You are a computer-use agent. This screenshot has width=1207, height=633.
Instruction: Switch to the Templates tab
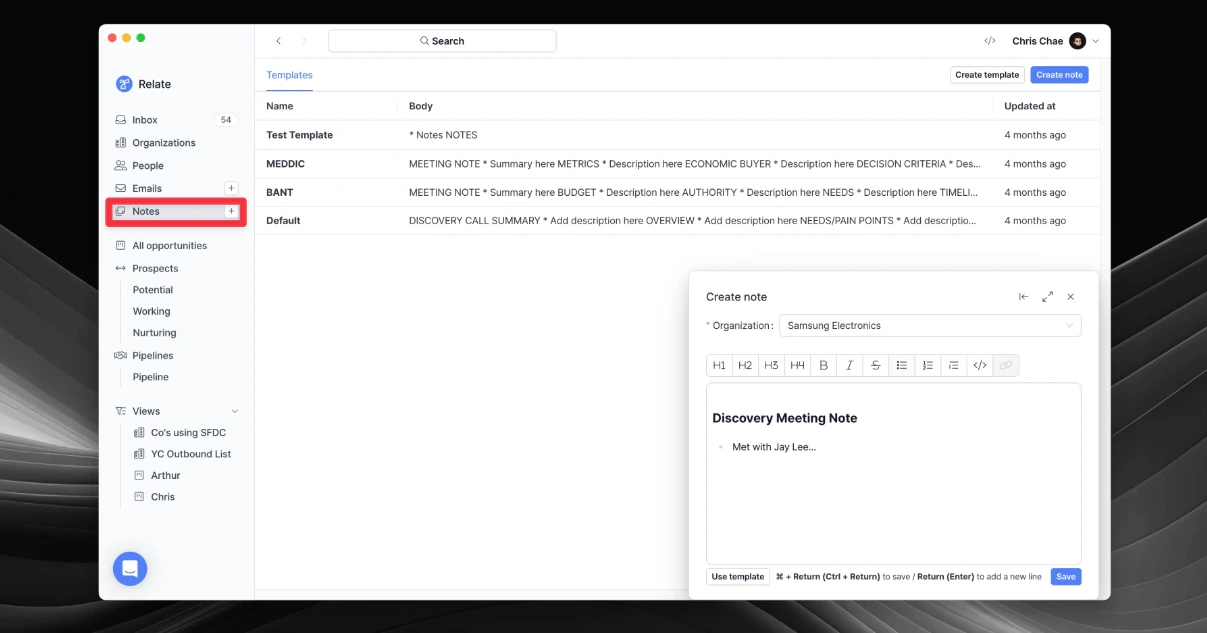pos(289,75)
